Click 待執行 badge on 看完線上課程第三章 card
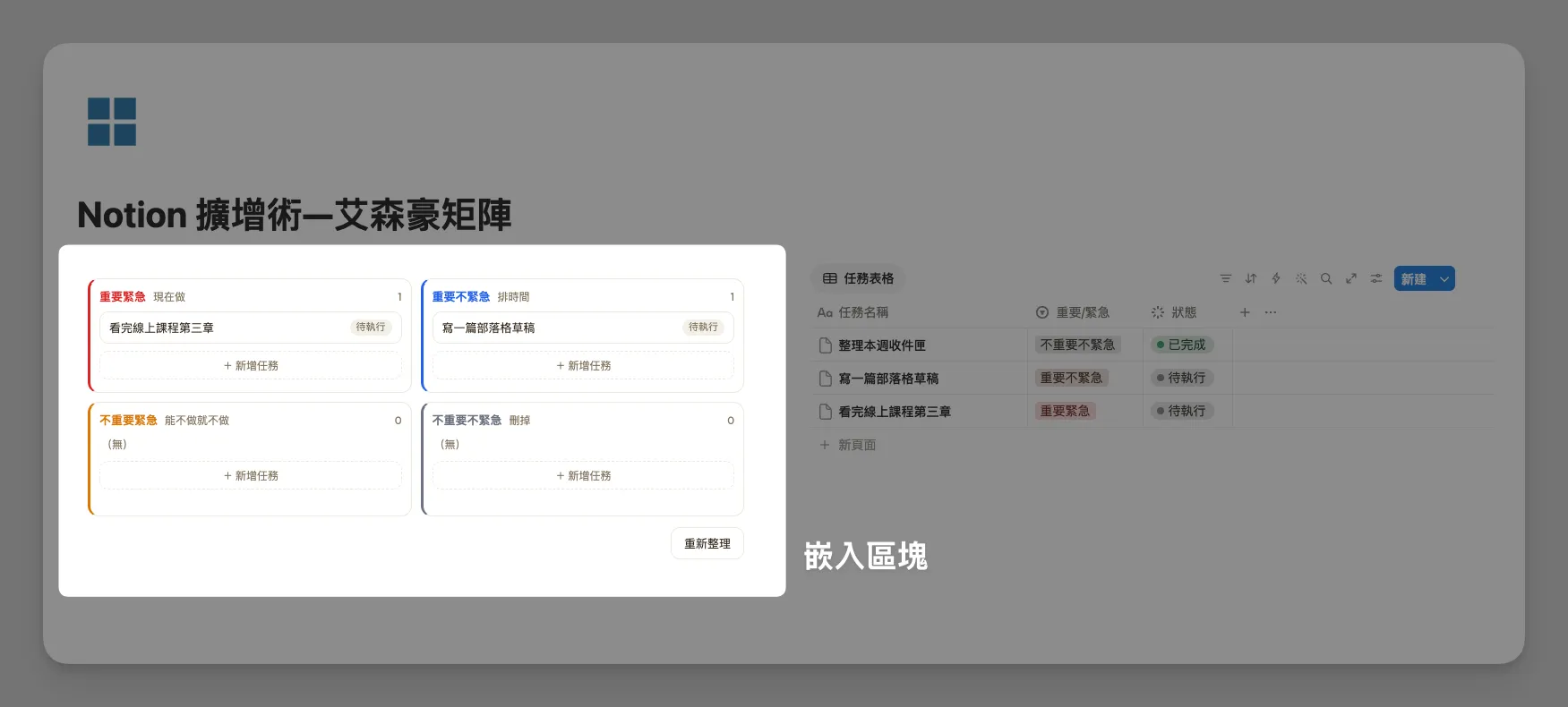Viewport: 1568px width, 707px height. [371, 328]
